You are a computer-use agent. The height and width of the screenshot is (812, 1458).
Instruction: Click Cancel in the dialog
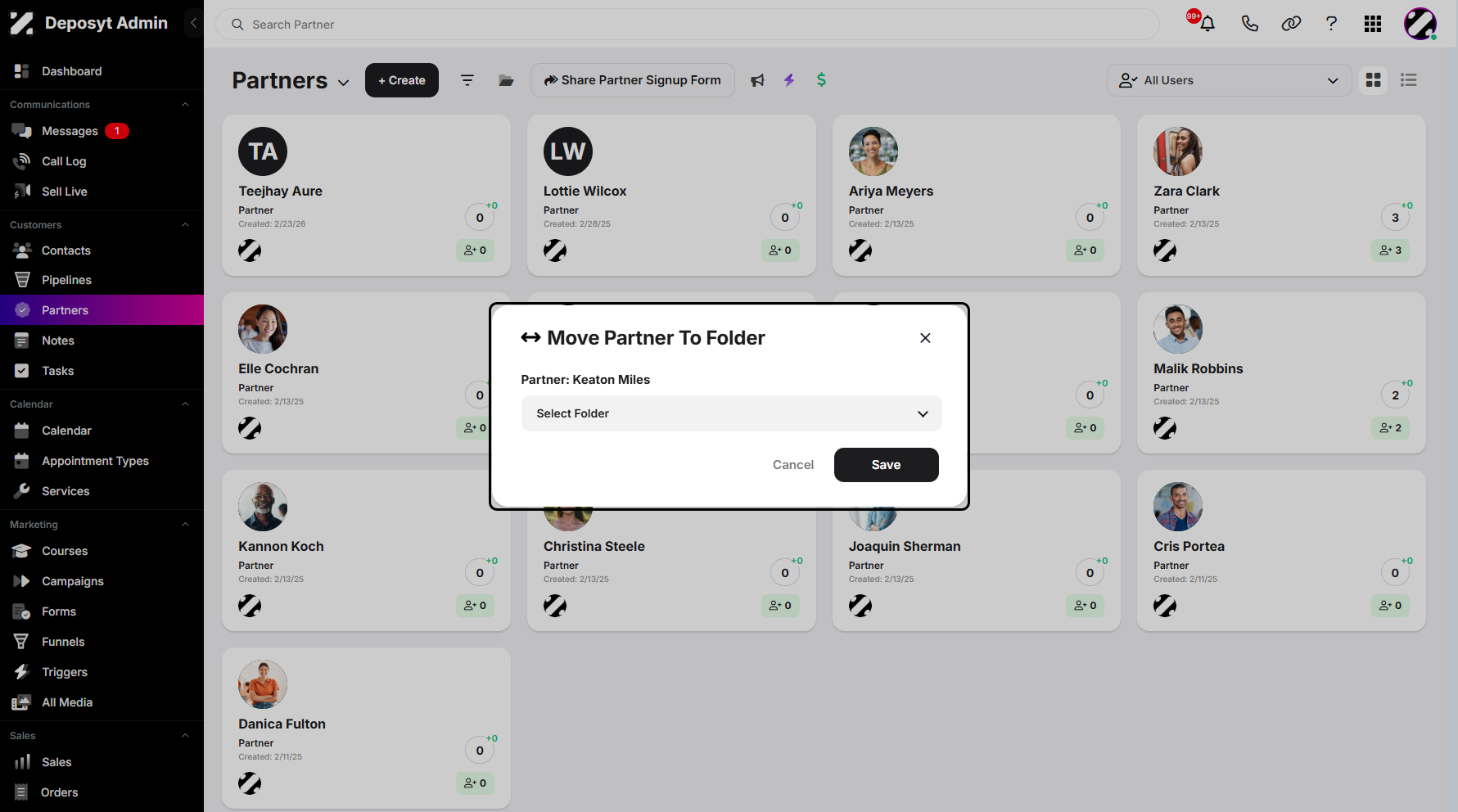(x=793, y=465)
